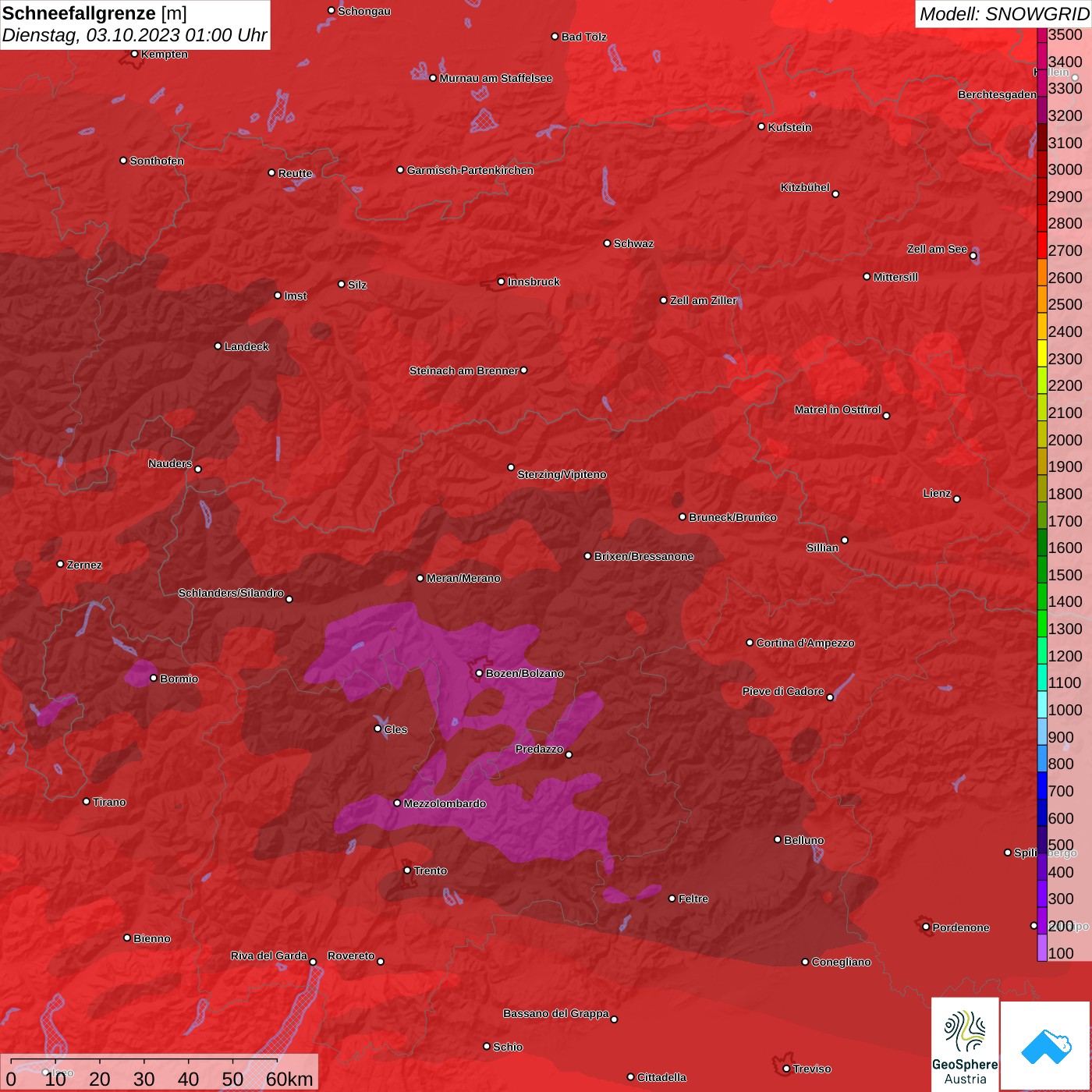Viewport: 1092px width, 1092px height.
Task: Click the 3100 m dark red legend swatch
Action: click(1042, 137)
